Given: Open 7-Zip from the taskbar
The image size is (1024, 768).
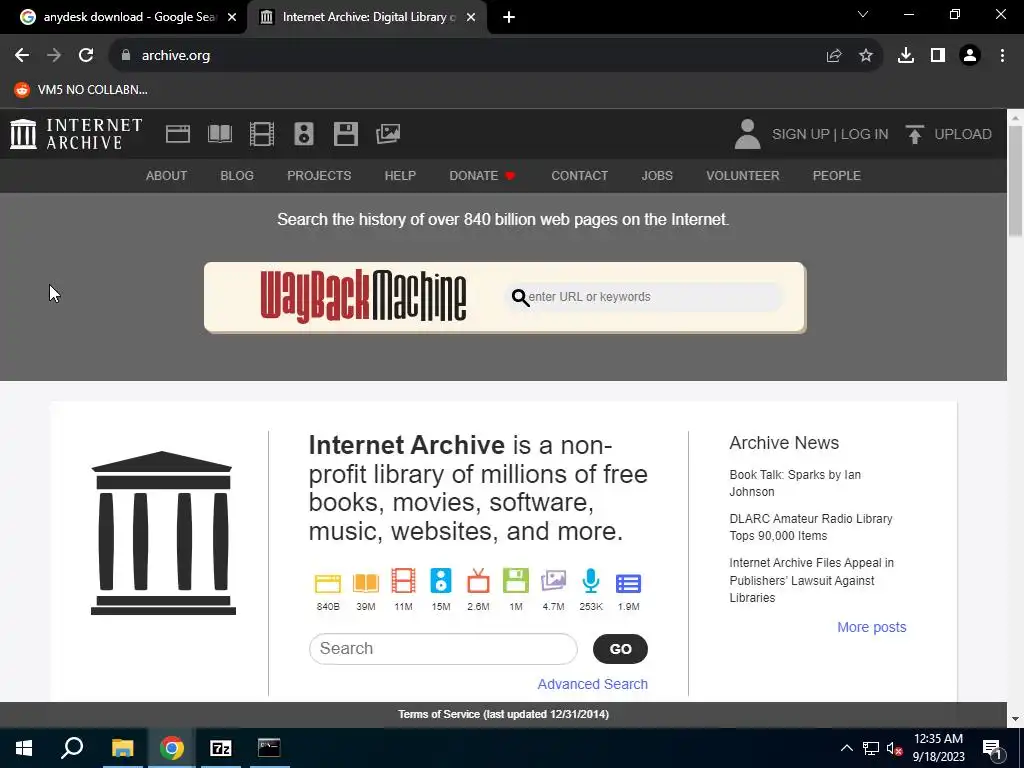Looking at the screenshot, I should pos(221,748).
